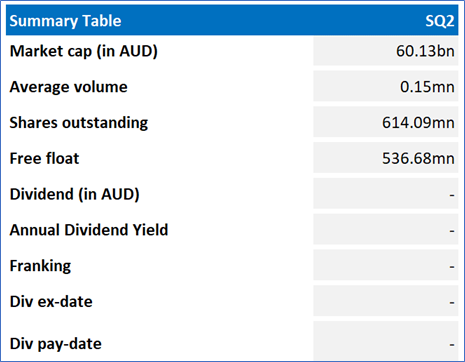The height and width of the screenshot is (362, 465).
Task: Select the Div pay-date value cell
Action: (386, 341)
